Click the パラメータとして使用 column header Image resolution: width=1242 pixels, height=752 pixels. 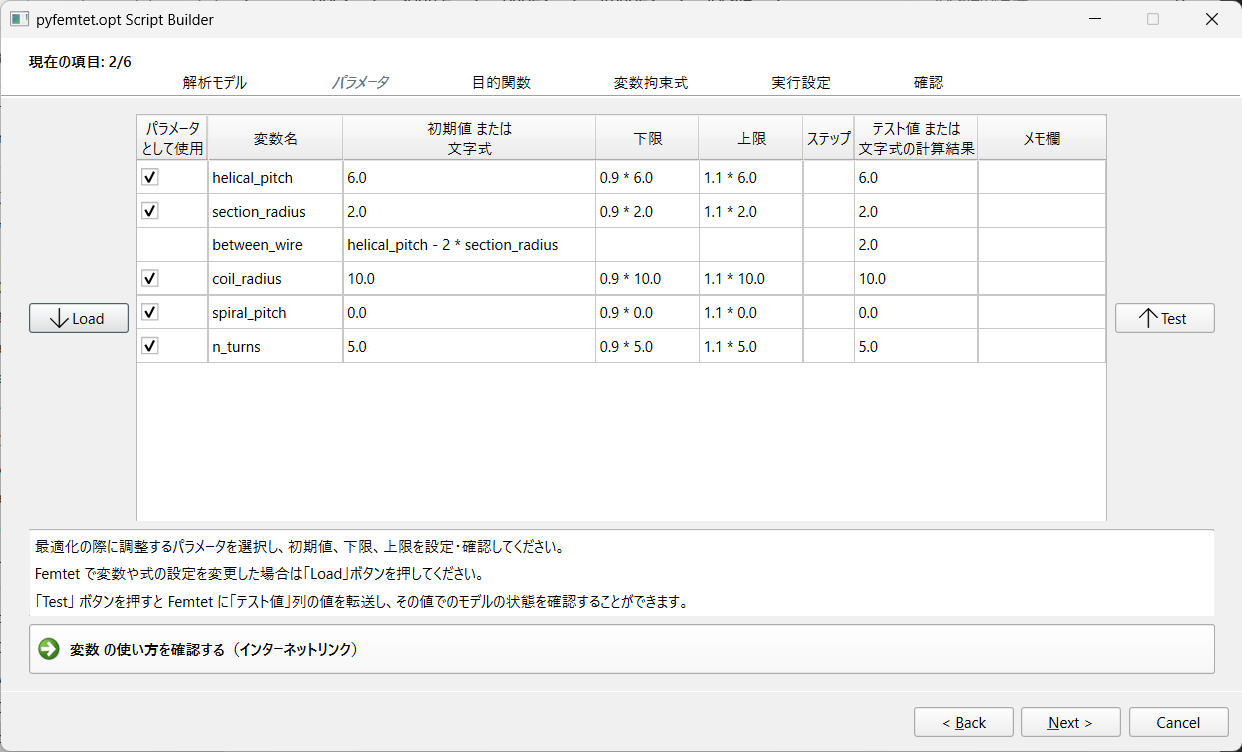(x=172, y=138)
